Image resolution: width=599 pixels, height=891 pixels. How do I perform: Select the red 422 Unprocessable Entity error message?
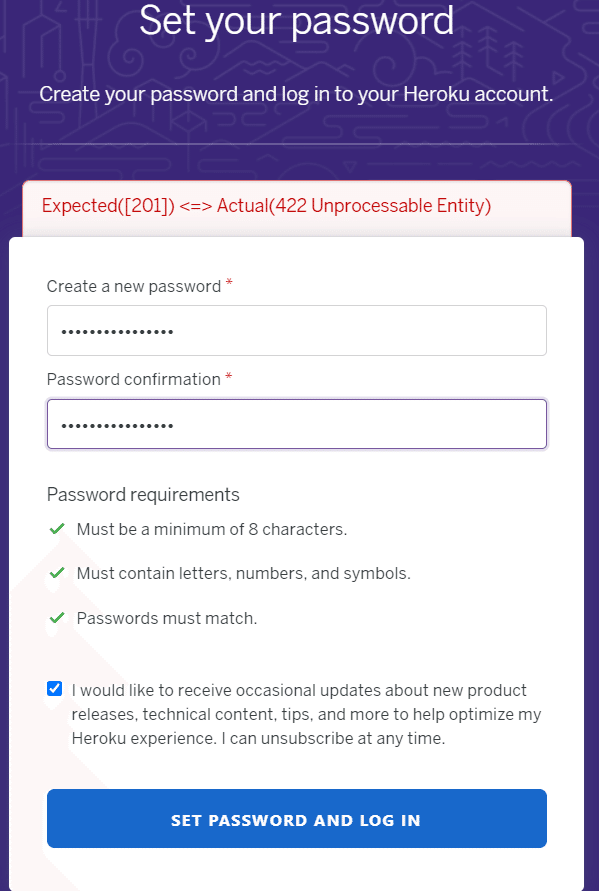pos(267,206)
